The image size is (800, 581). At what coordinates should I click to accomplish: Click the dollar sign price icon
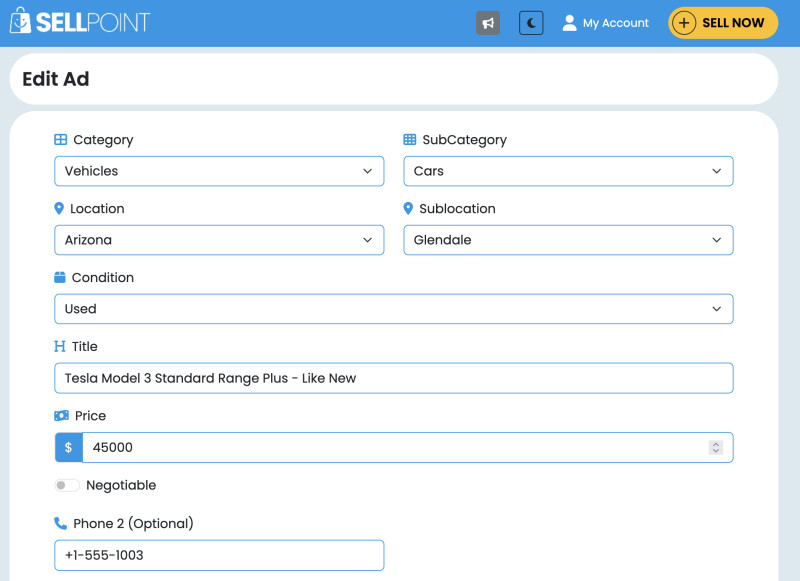pos(68,448)
